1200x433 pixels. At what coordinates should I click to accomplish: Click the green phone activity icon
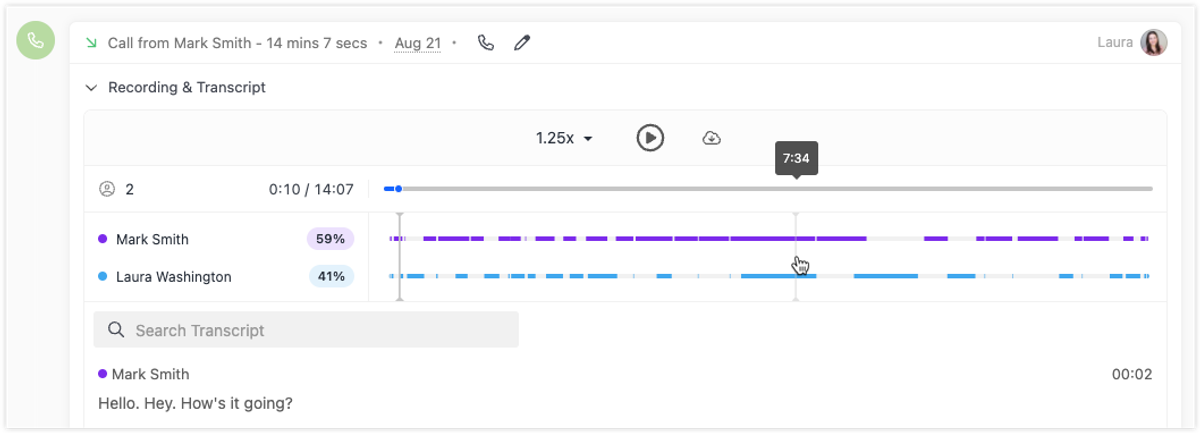coord(36,40)
